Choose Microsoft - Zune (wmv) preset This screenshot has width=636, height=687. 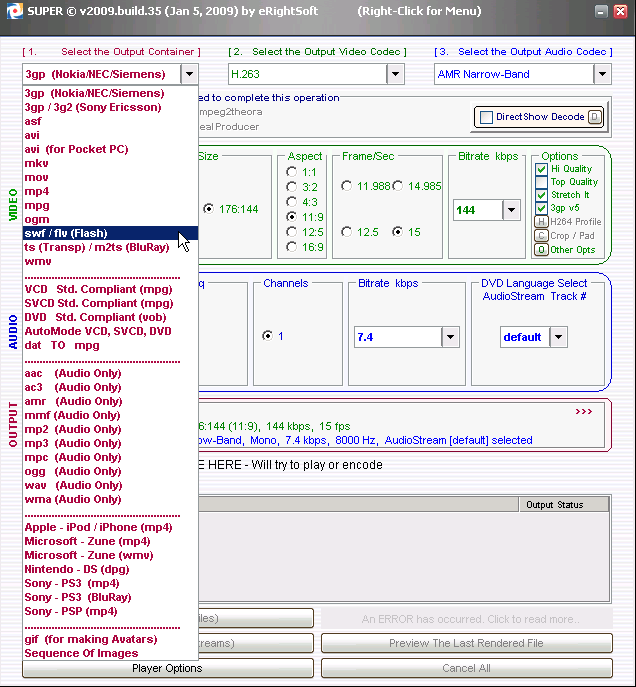[x=110, y=556]
